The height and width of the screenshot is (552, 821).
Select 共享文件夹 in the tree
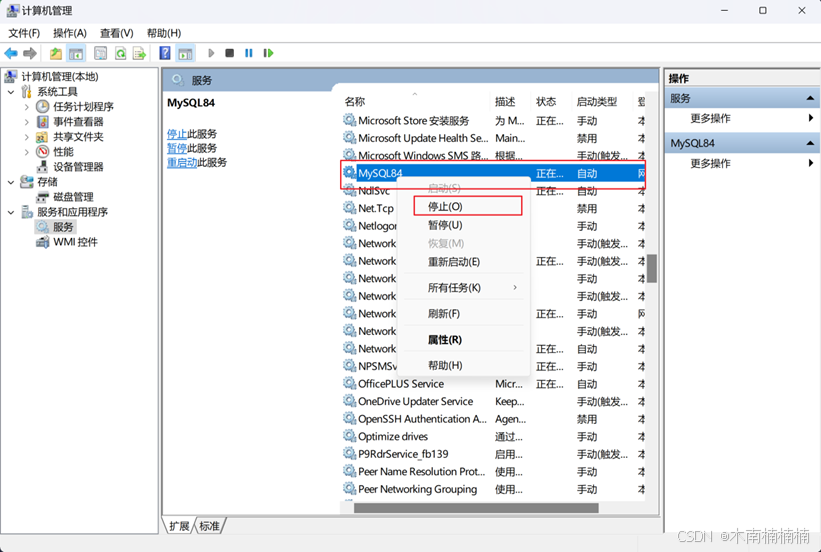click(x=78, y=137)
